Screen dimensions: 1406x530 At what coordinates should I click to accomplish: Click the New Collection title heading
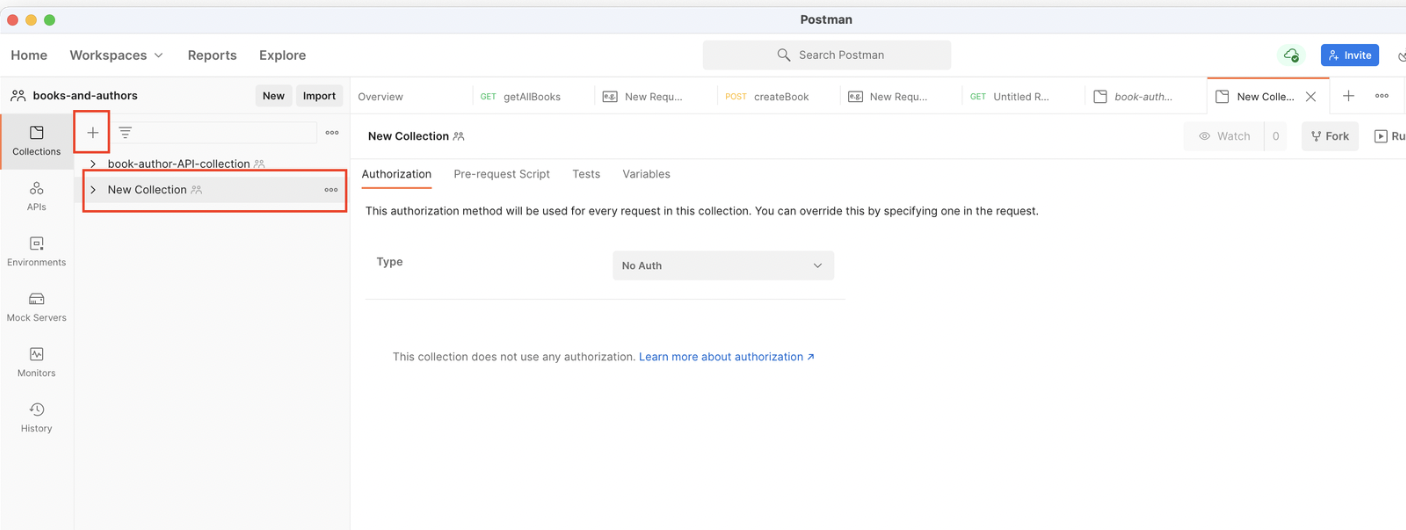(x=408, y=136)
